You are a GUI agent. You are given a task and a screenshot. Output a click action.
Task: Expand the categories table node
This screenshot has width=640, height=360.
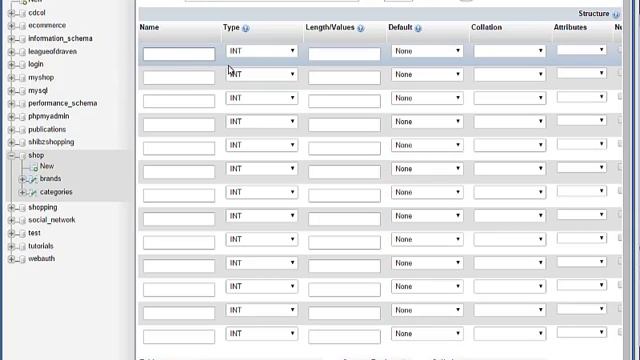point(22,193)
